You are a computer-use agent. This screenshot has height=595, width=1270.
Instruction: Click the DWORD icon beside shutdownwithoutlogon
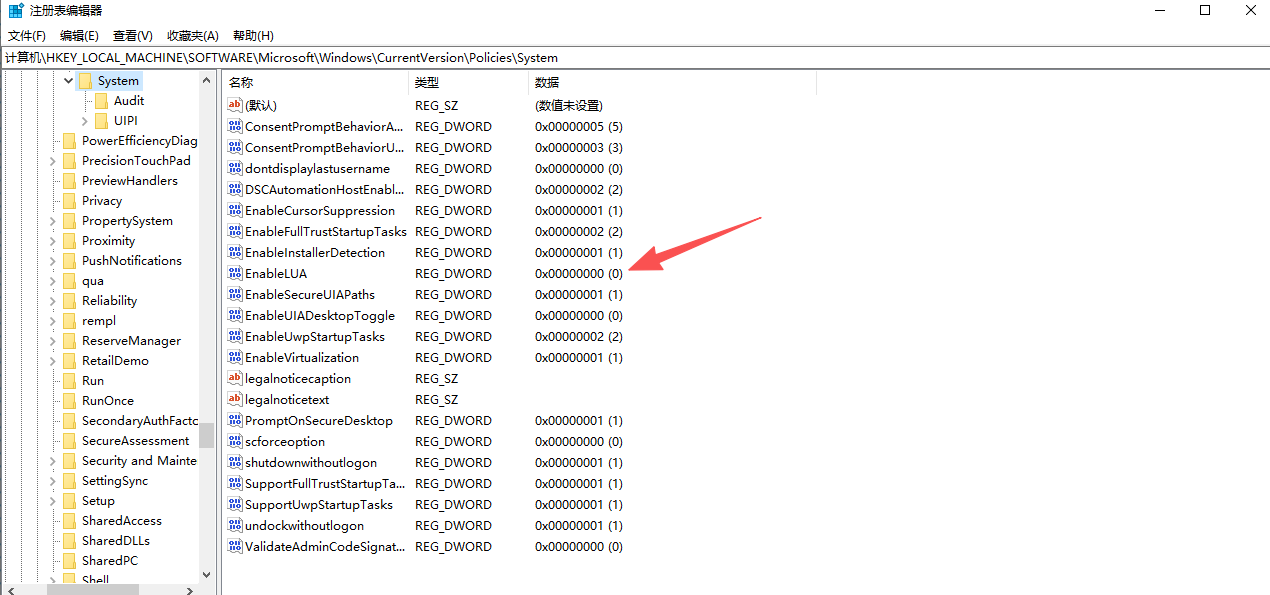[x=235, y=462]
